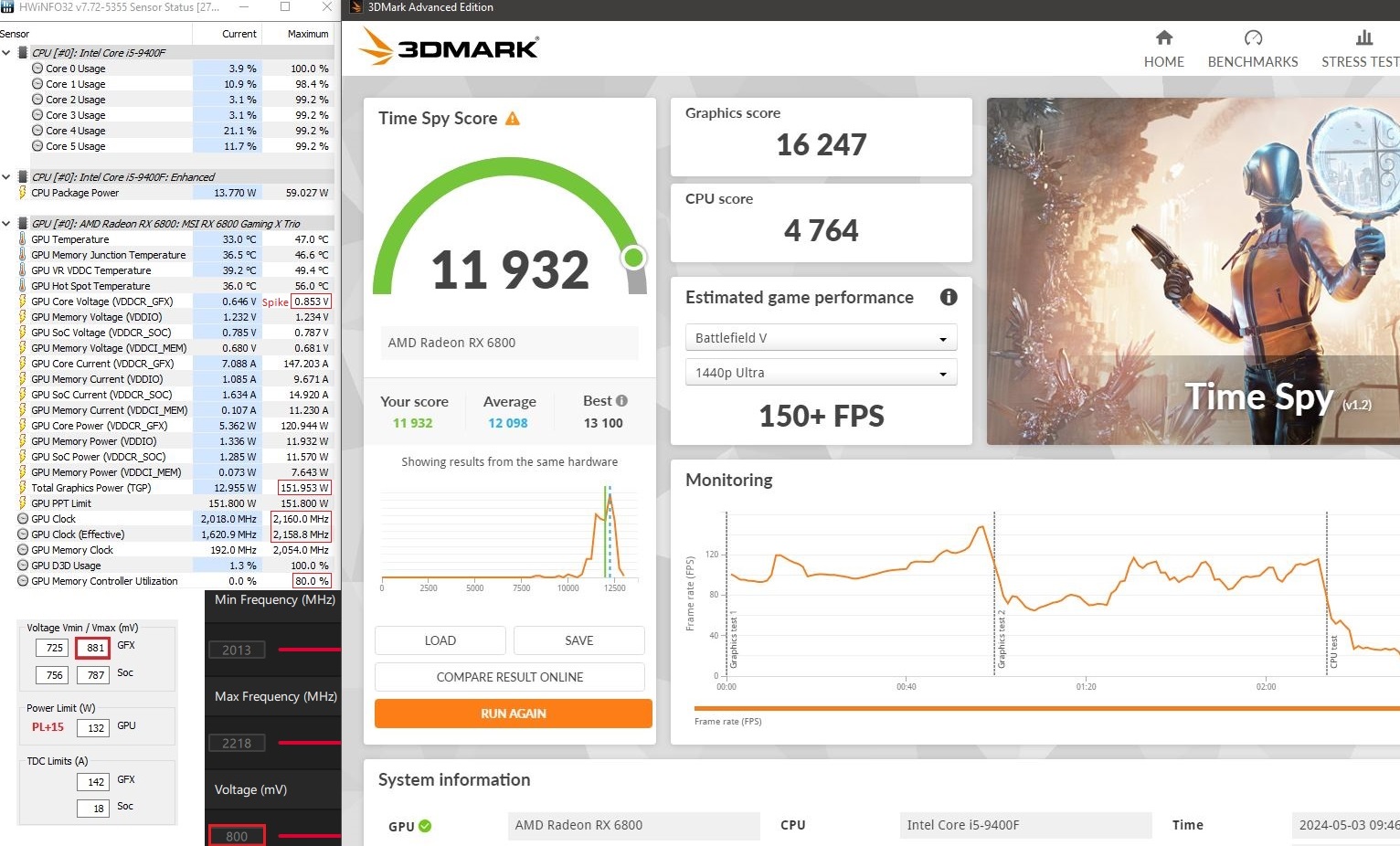Select the GPU Memory Clock row
1400x846 pixels.
(167, 550)
